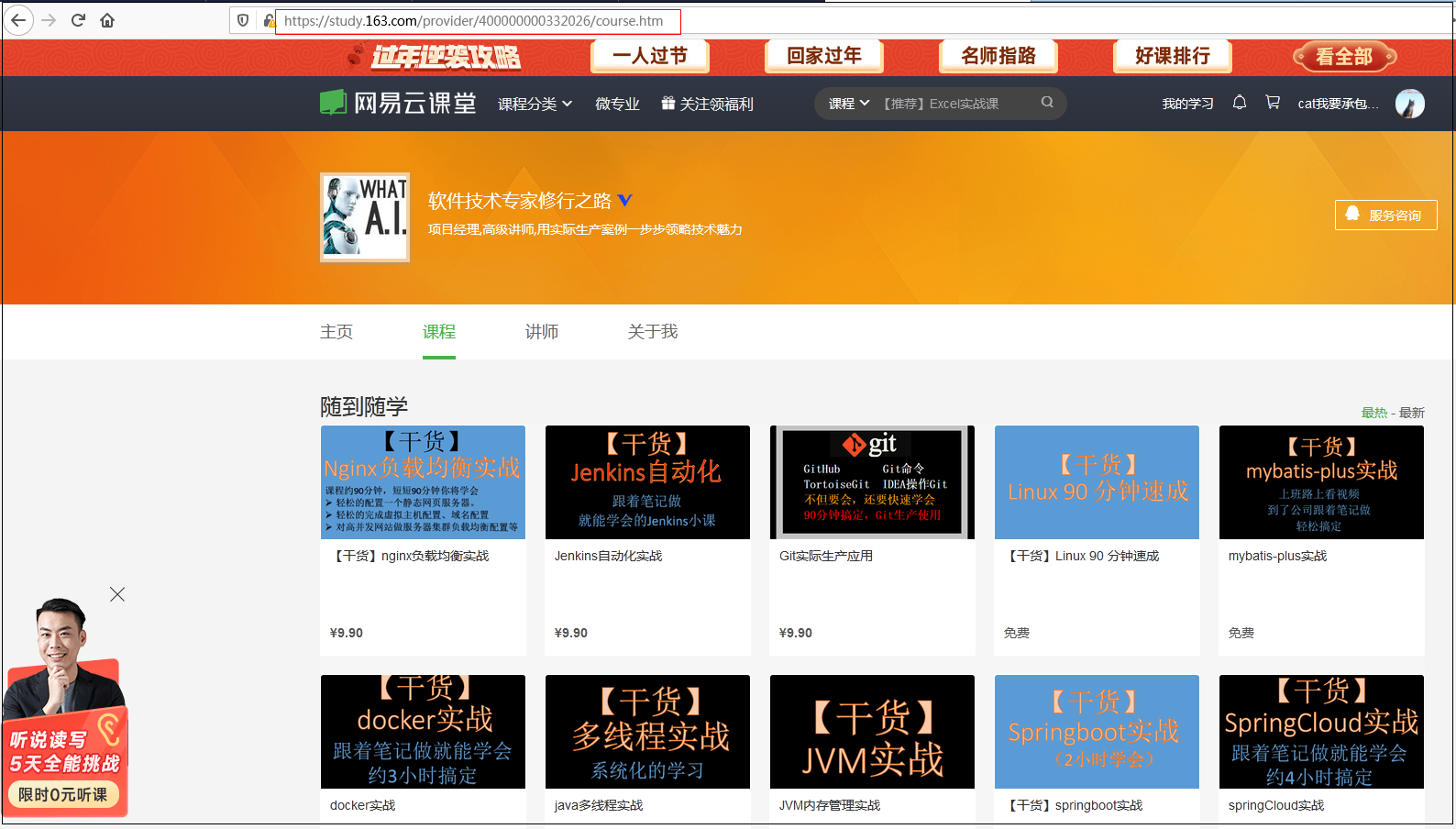1456x829 pixels.
Task: Expand the 课程 search type dropdown
Action: point(848,104)
